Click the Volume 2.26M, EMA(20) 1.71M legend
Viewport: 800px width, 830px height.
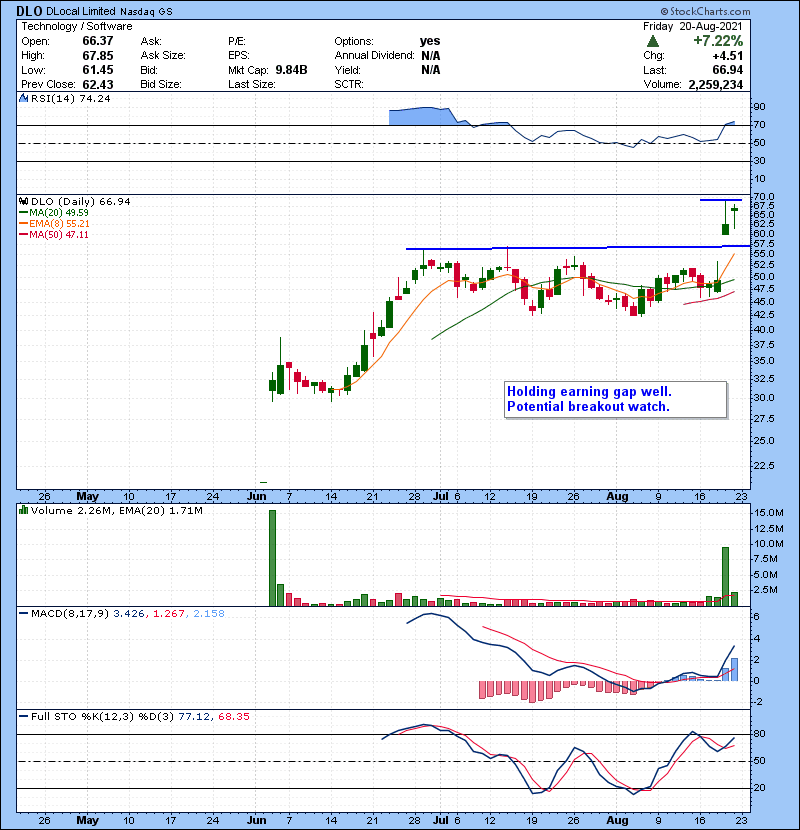[x=116, y=511]
